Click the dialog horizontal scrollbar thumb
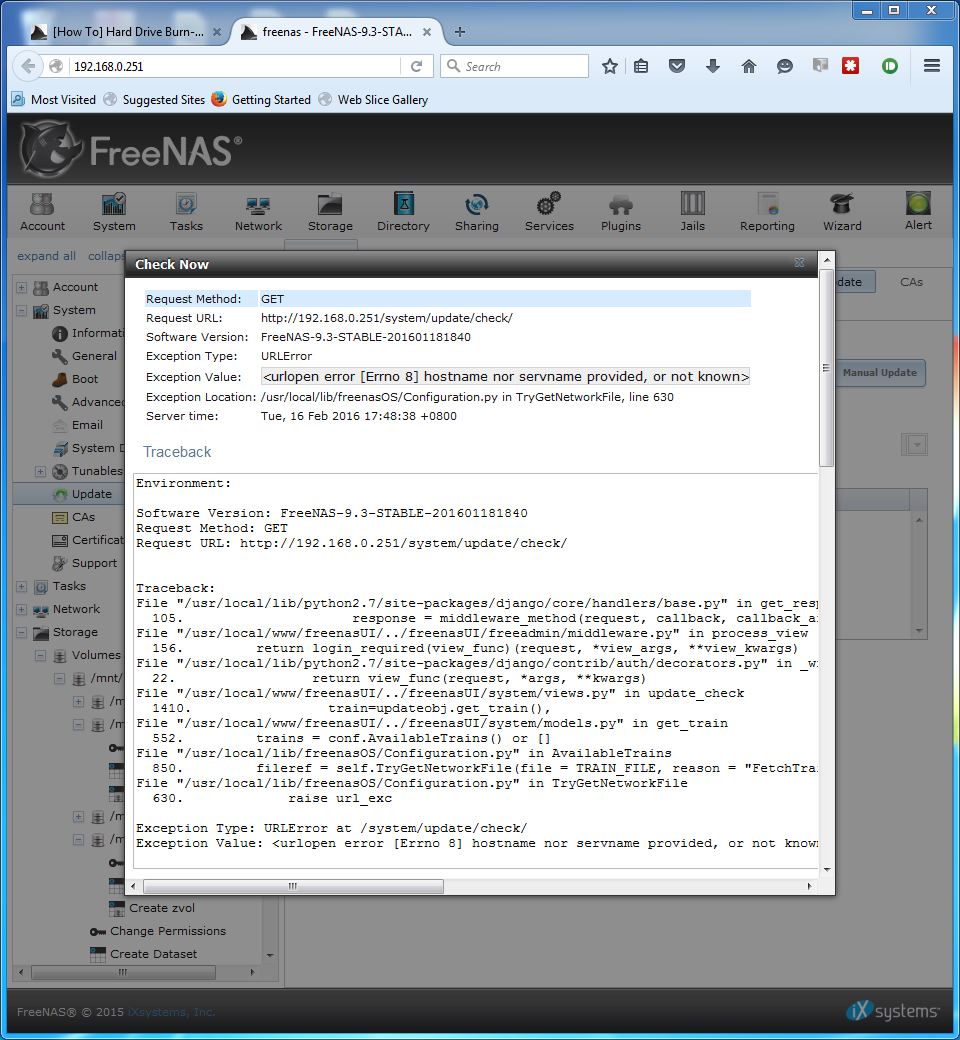The height and width of the screenshot is (1040, 960). pyautogui.click(x=293, y=886)
